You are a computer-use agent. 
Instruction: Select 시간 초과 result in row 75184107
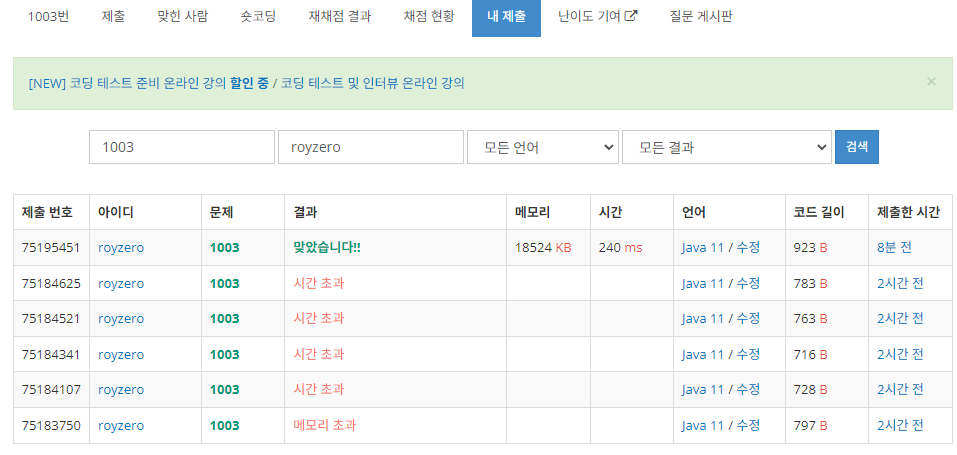coord(318,390)
